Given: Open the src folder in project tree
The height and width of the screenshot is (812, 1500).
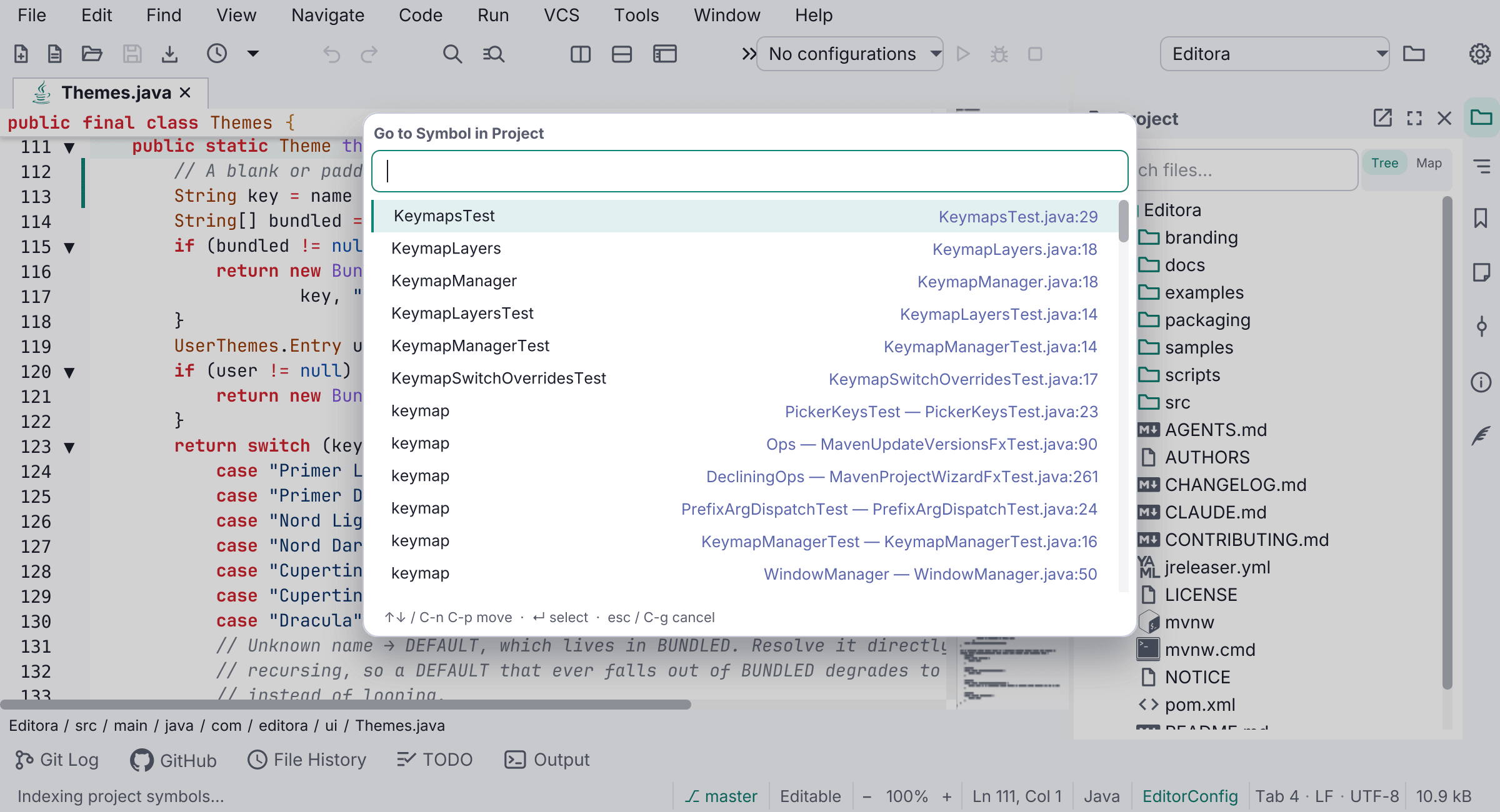Looking at the screenshot, I should [1164, 402].
